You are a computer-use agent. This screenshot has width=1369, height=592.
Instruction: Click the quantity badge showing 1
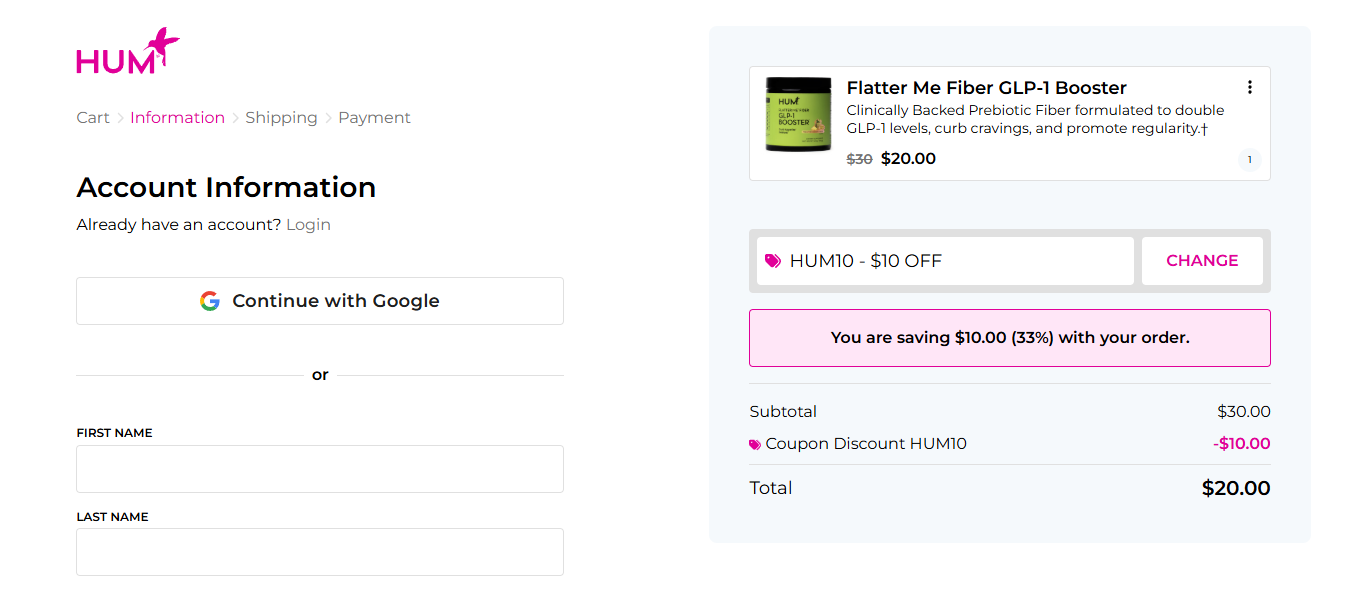[x=1248, y=158]
